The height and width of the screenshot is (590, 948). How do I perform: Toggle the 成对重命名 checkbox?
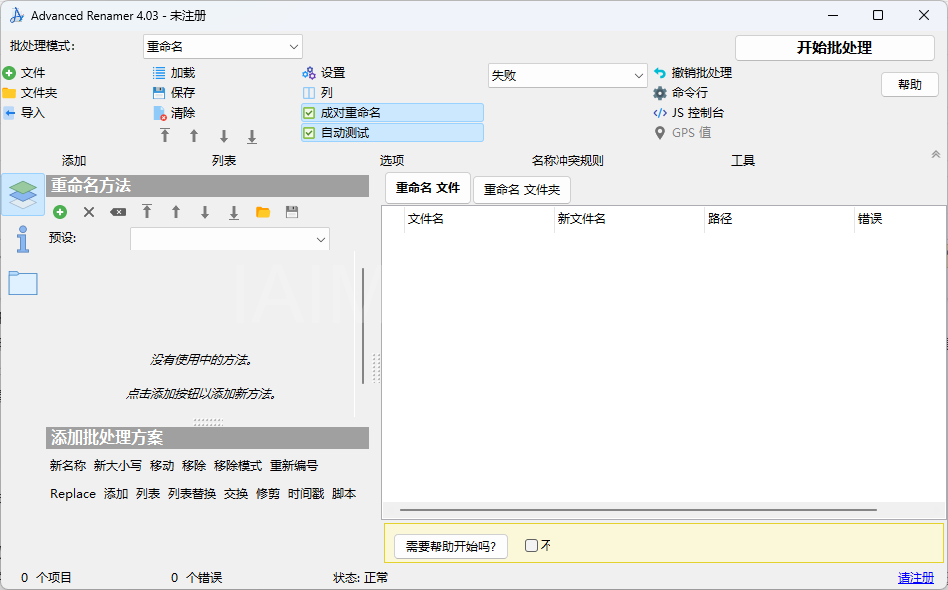click(x=309, y=113)
